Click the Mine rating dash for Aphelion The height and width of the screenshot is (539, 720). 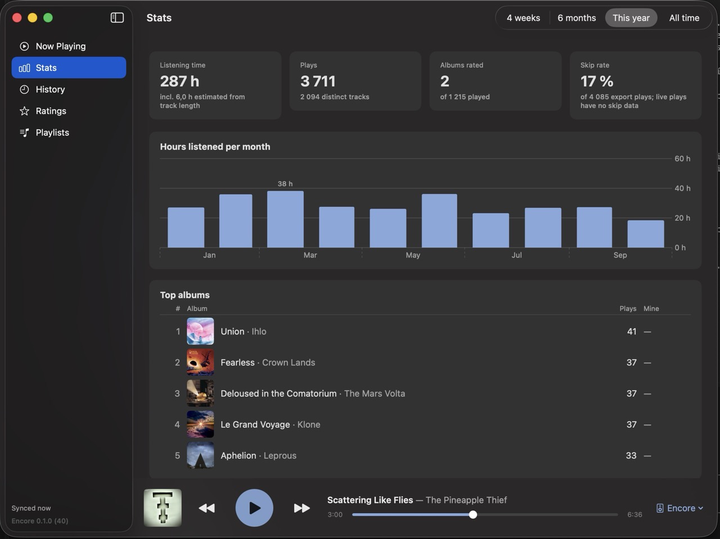(647, 456)
